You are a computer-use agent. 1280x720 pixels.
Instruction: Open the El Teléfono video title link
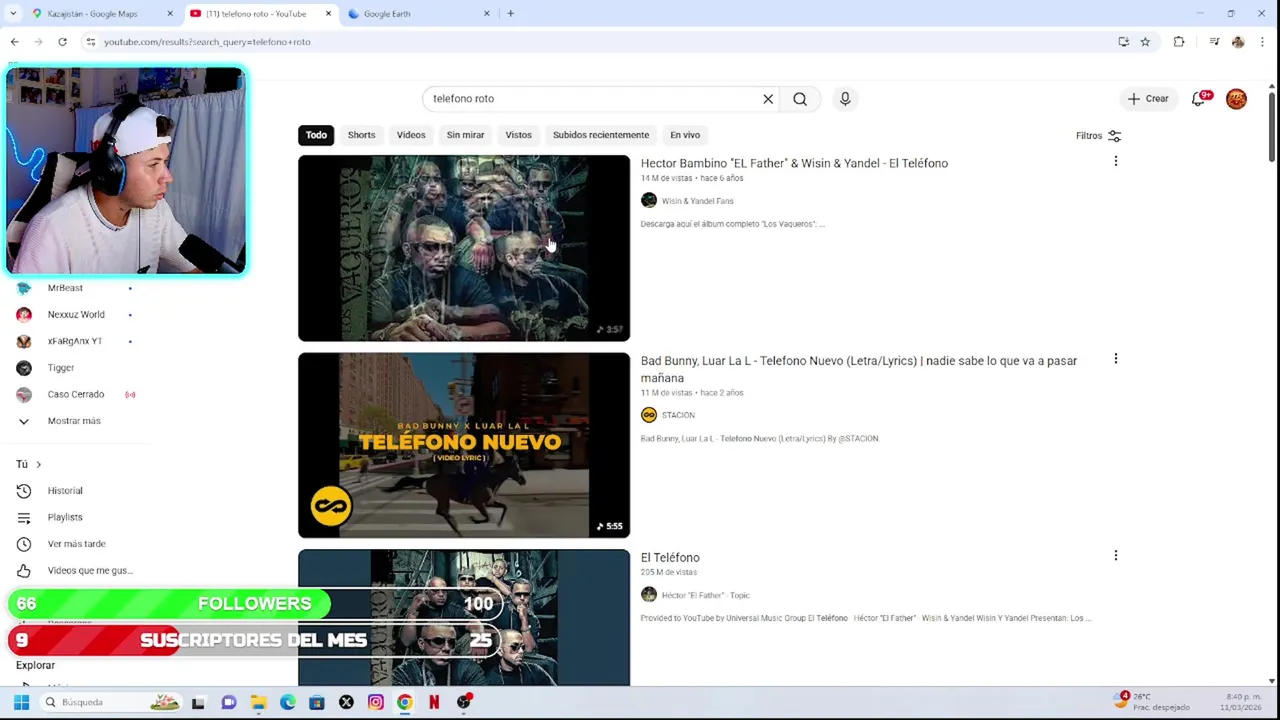click(670, 558)
